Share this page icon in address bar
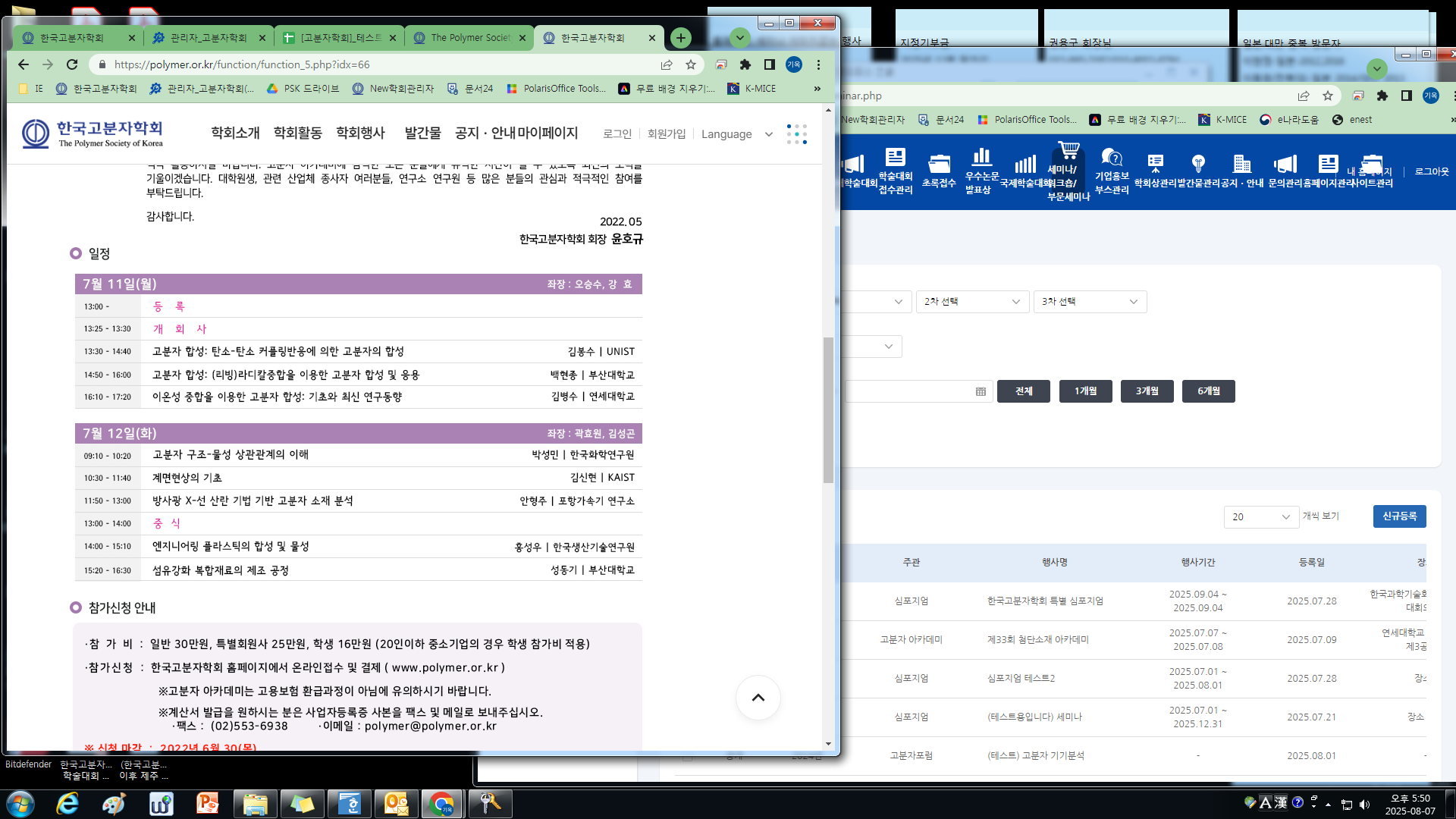Screen dimensions: 1456x819 667,64
